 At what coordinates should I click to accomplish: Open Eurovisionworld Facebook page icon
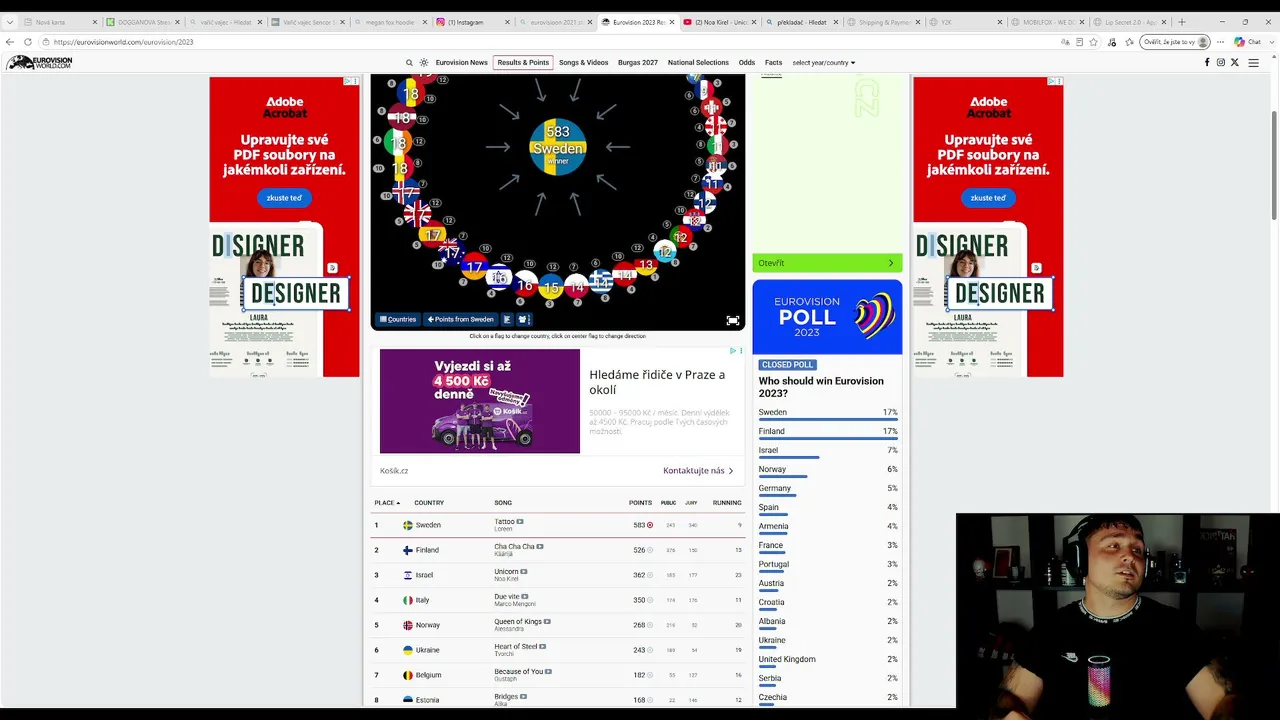1207,63
